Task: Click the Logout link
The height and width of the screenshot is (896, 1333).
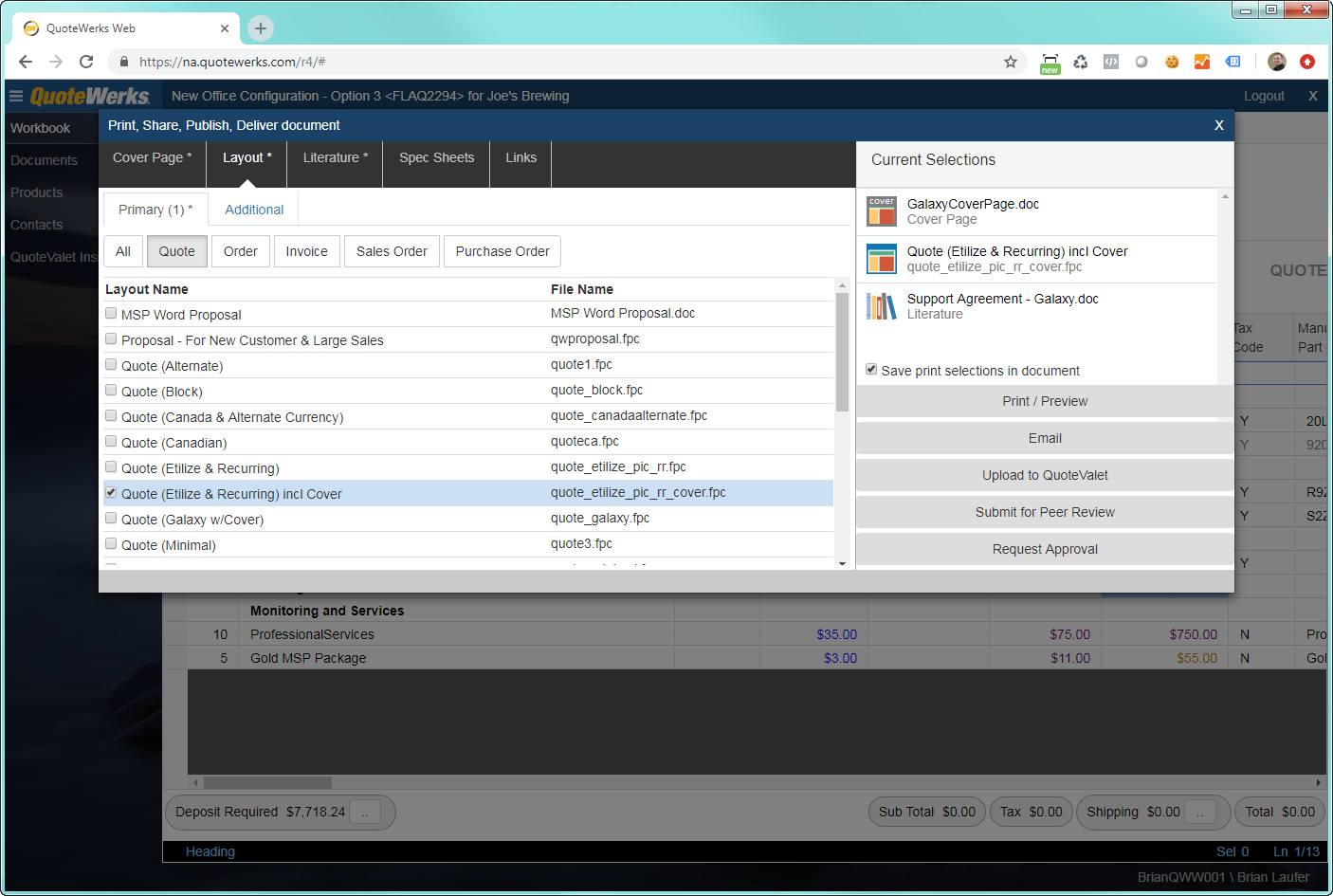Action: [x=1264, y=96]
